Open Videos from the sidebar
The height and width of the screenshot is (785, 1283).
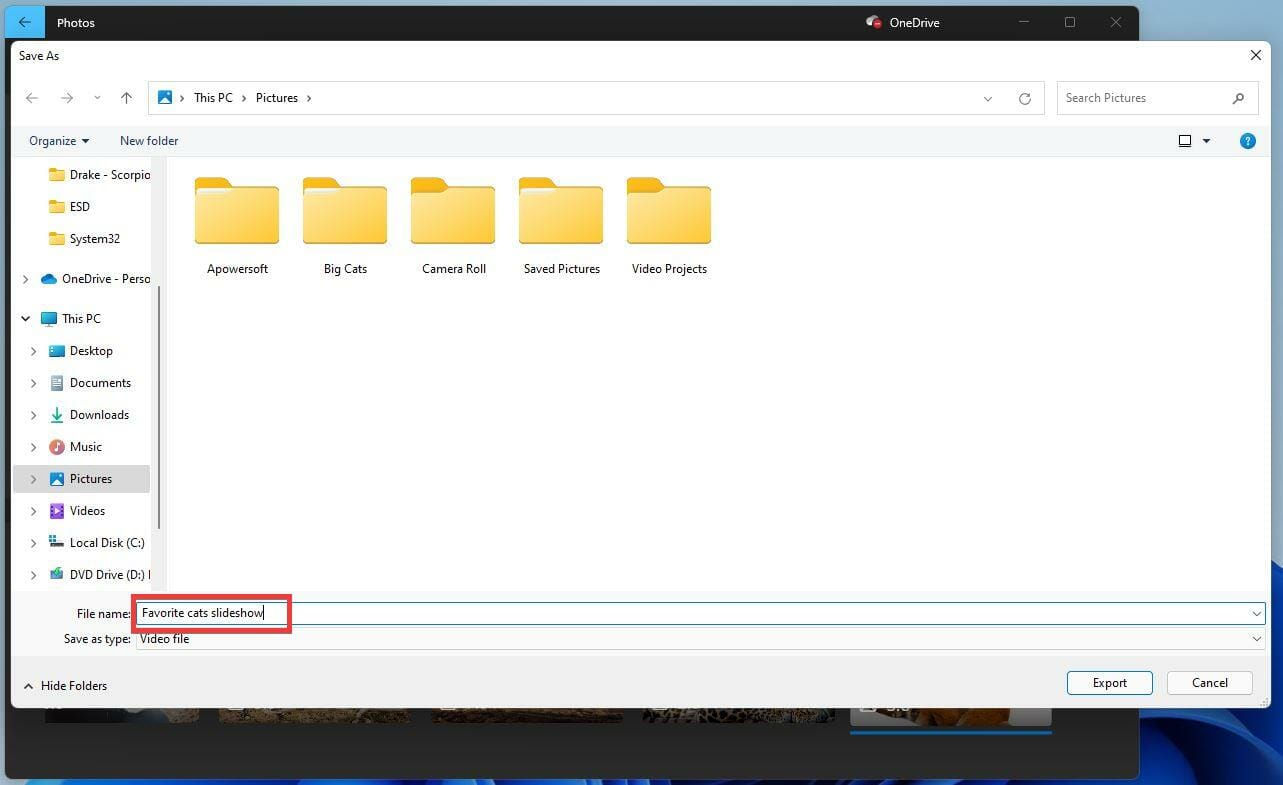click(89, 510)
